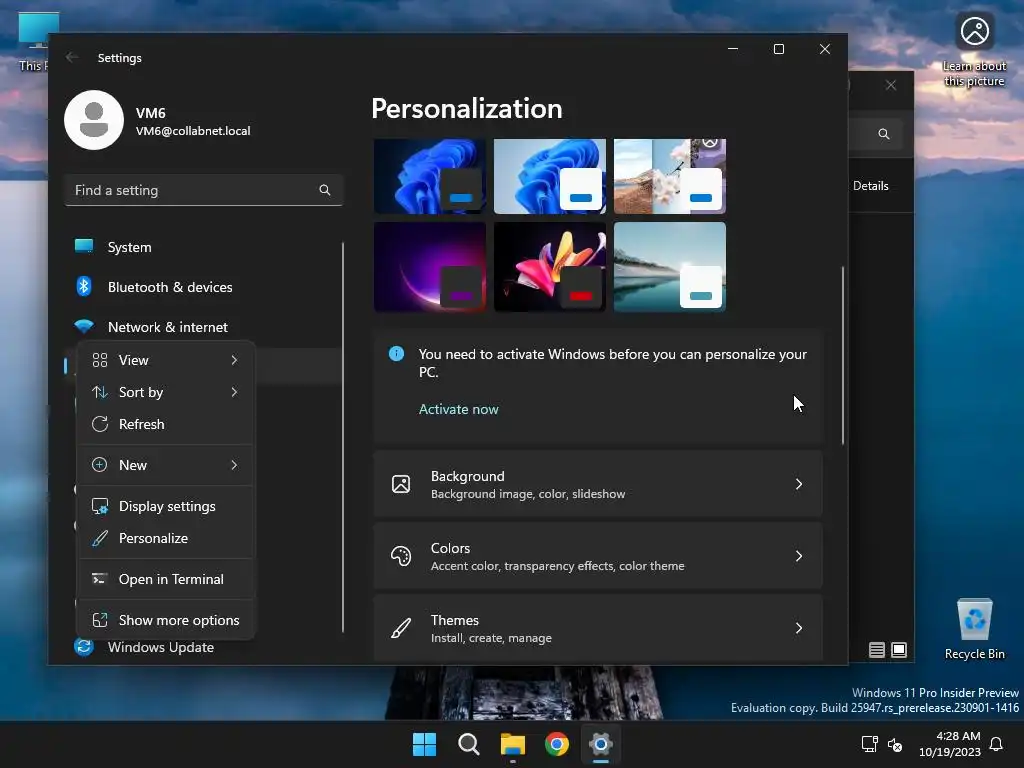Launch Google Chrome from the taskbar
Screen dimensions: 1024x768
pyautogui.click(x=556, y=744)
